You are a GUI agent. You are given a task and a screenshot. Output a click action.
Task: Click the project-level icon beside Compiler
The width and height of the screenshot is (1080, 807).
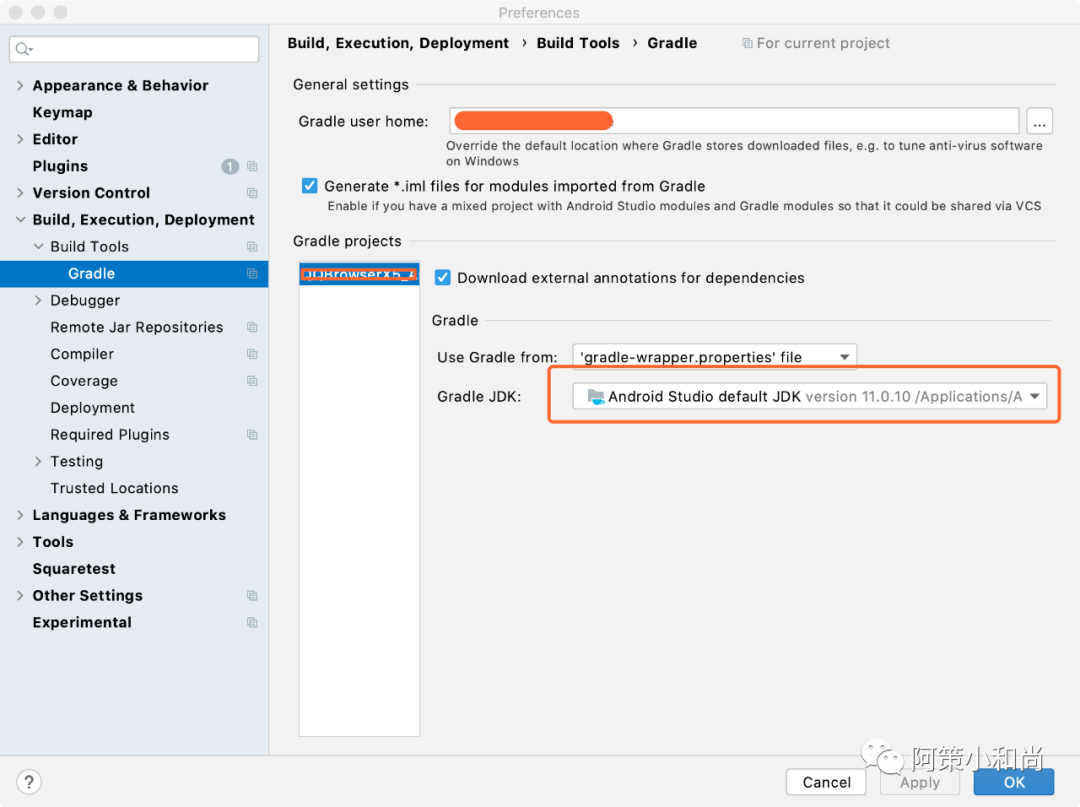click(252, 355)
